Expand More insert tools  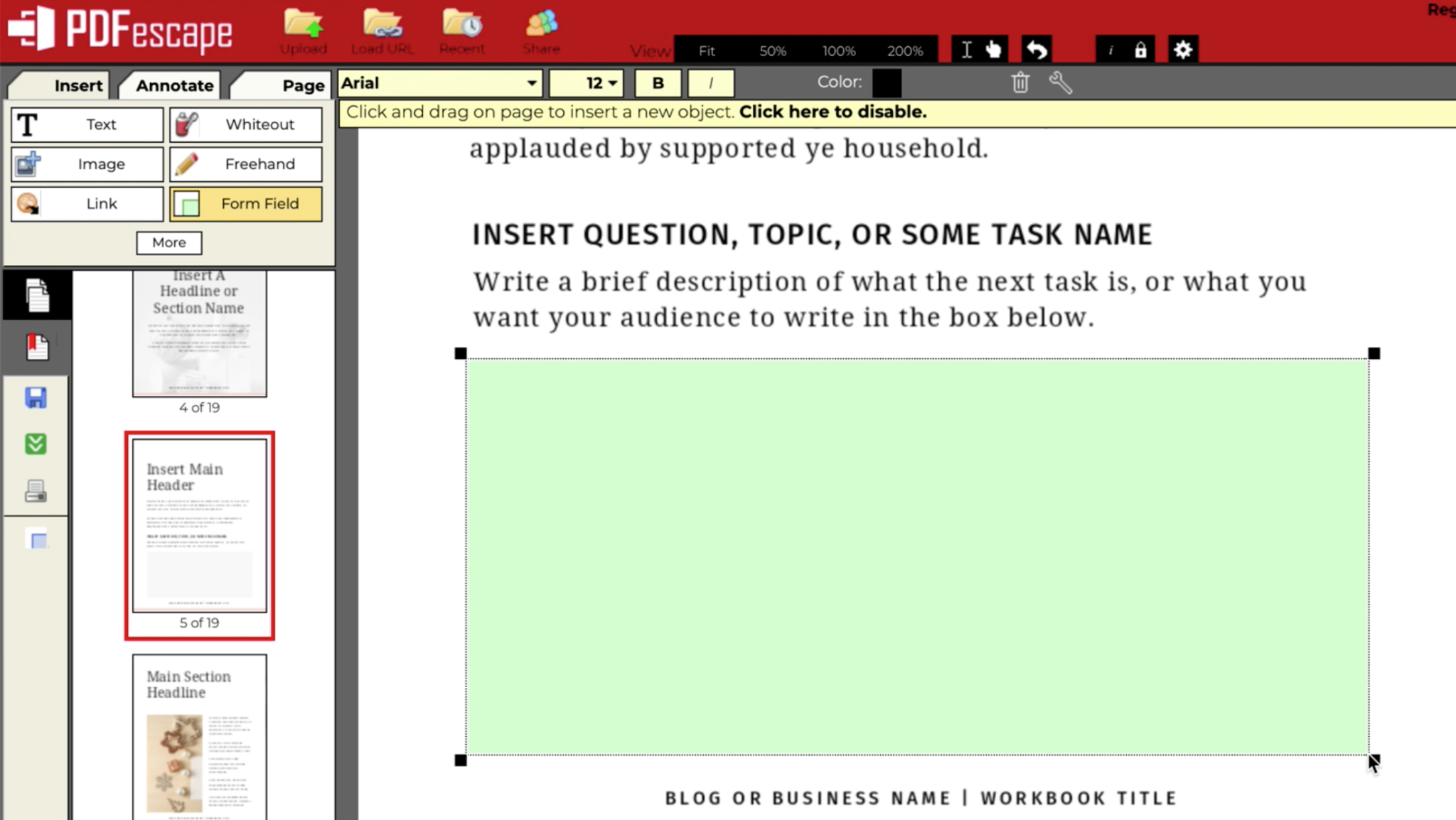pos(168,242)
